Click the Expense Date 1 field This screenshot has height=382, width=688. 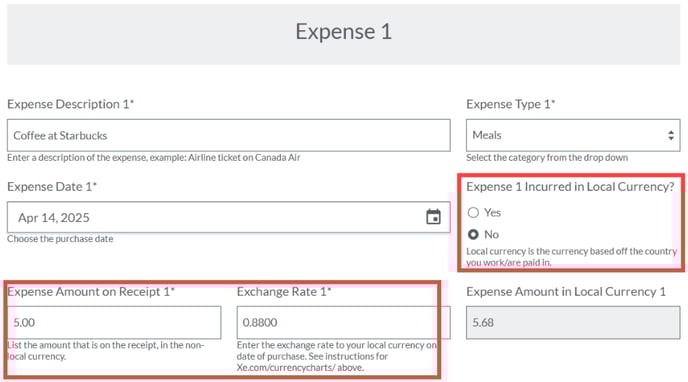pos(229,217)
